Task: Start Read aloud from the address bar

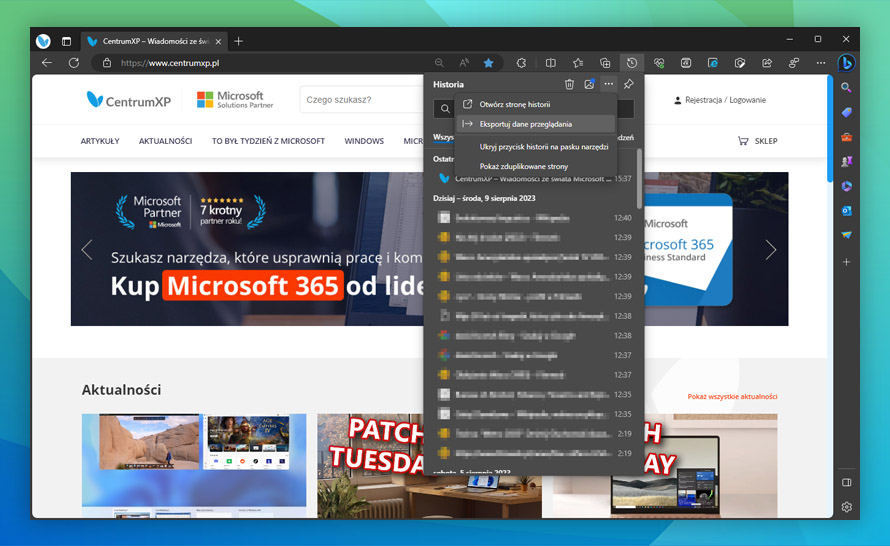Action: [464, 63]
